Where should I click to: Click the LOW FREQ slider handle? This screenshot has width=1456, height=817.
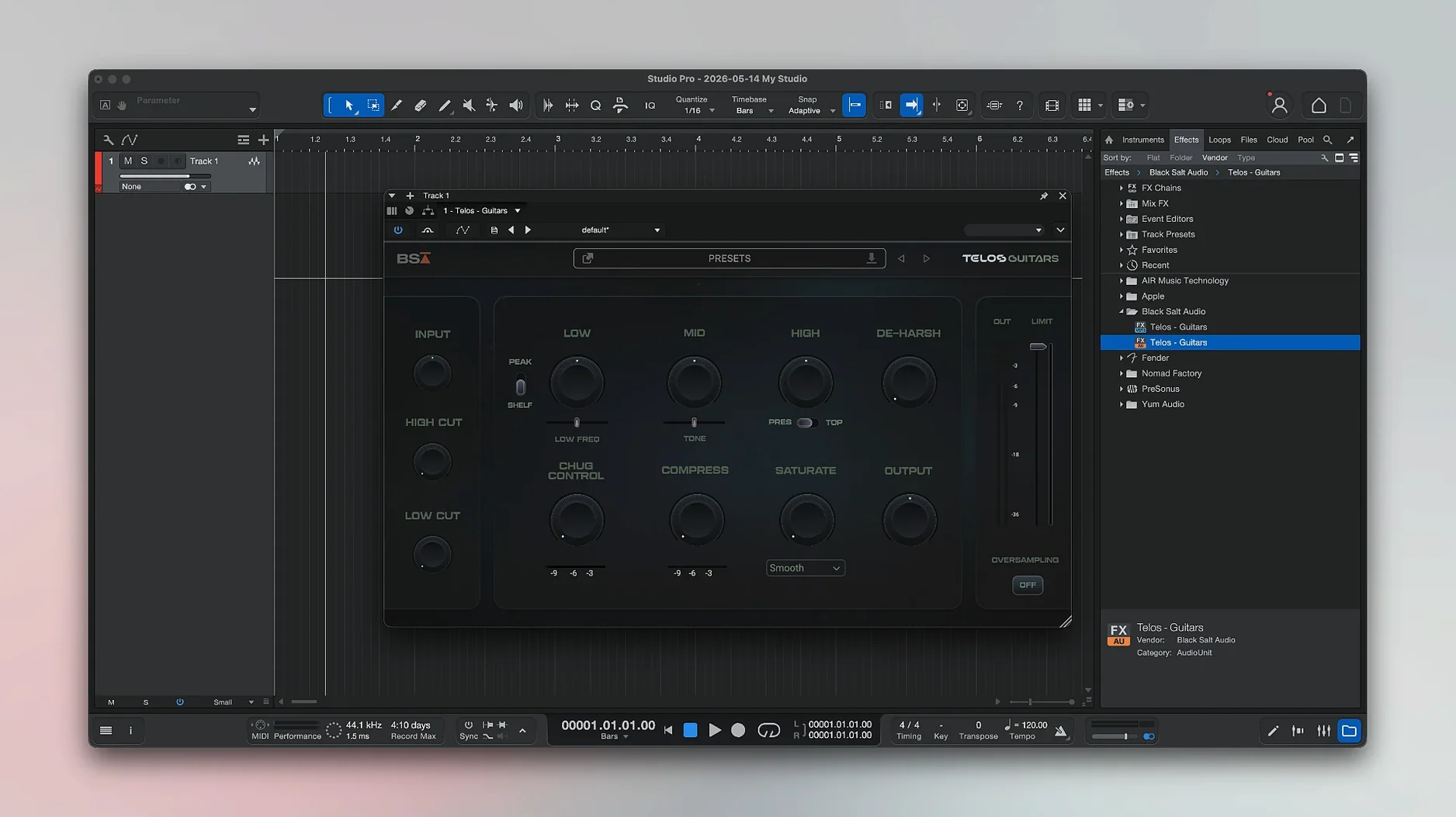click(577, 423)
